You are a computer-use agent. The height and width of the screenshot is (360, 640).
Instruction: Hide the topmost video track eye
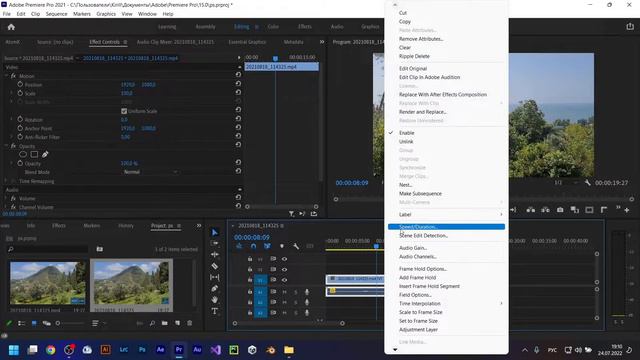point(284,259)
